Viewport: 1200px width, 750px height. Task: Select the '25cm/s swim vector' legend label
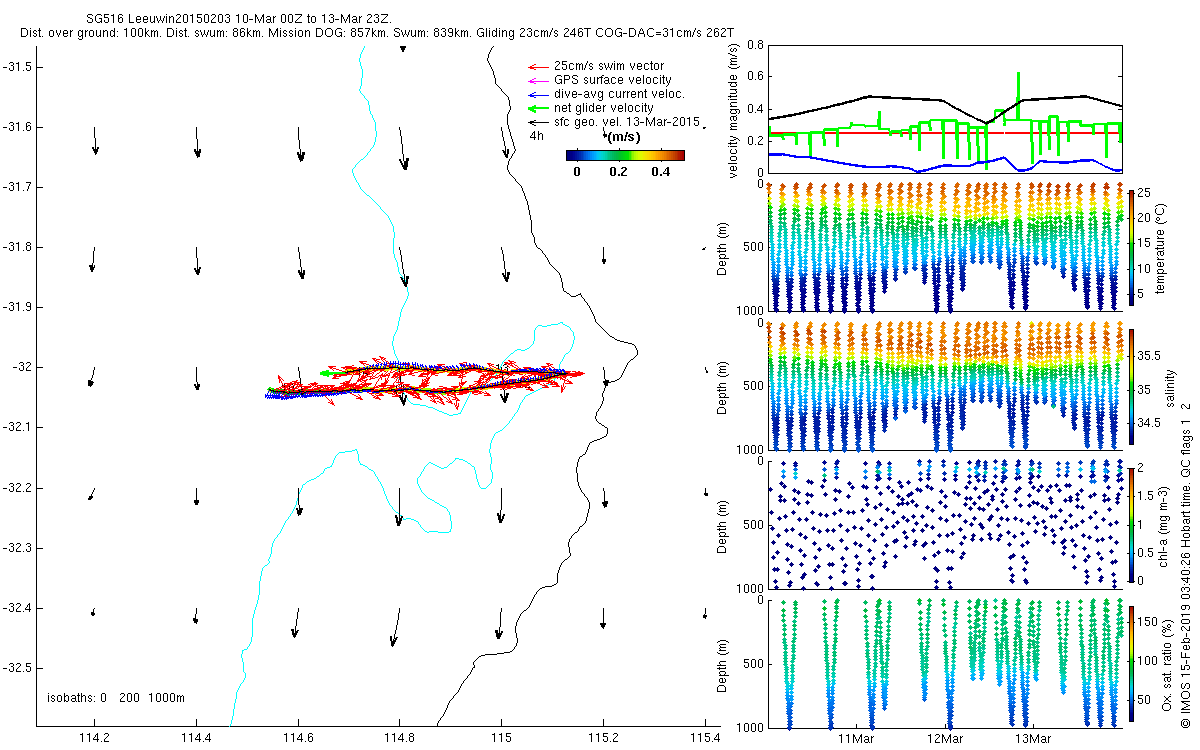click(608, 66)
